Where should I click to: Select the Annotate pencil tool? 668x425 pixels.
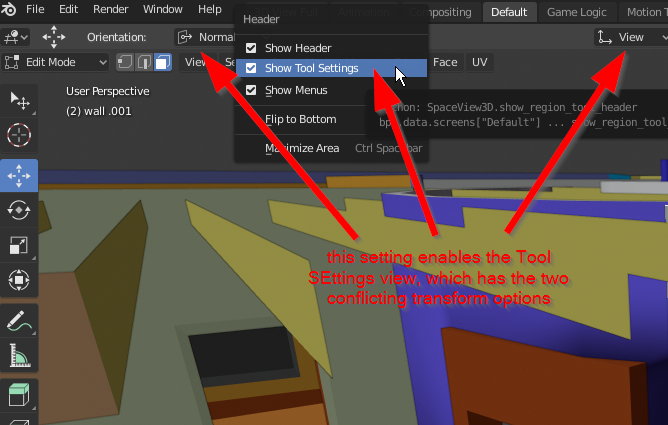click(x=19, y=321)
